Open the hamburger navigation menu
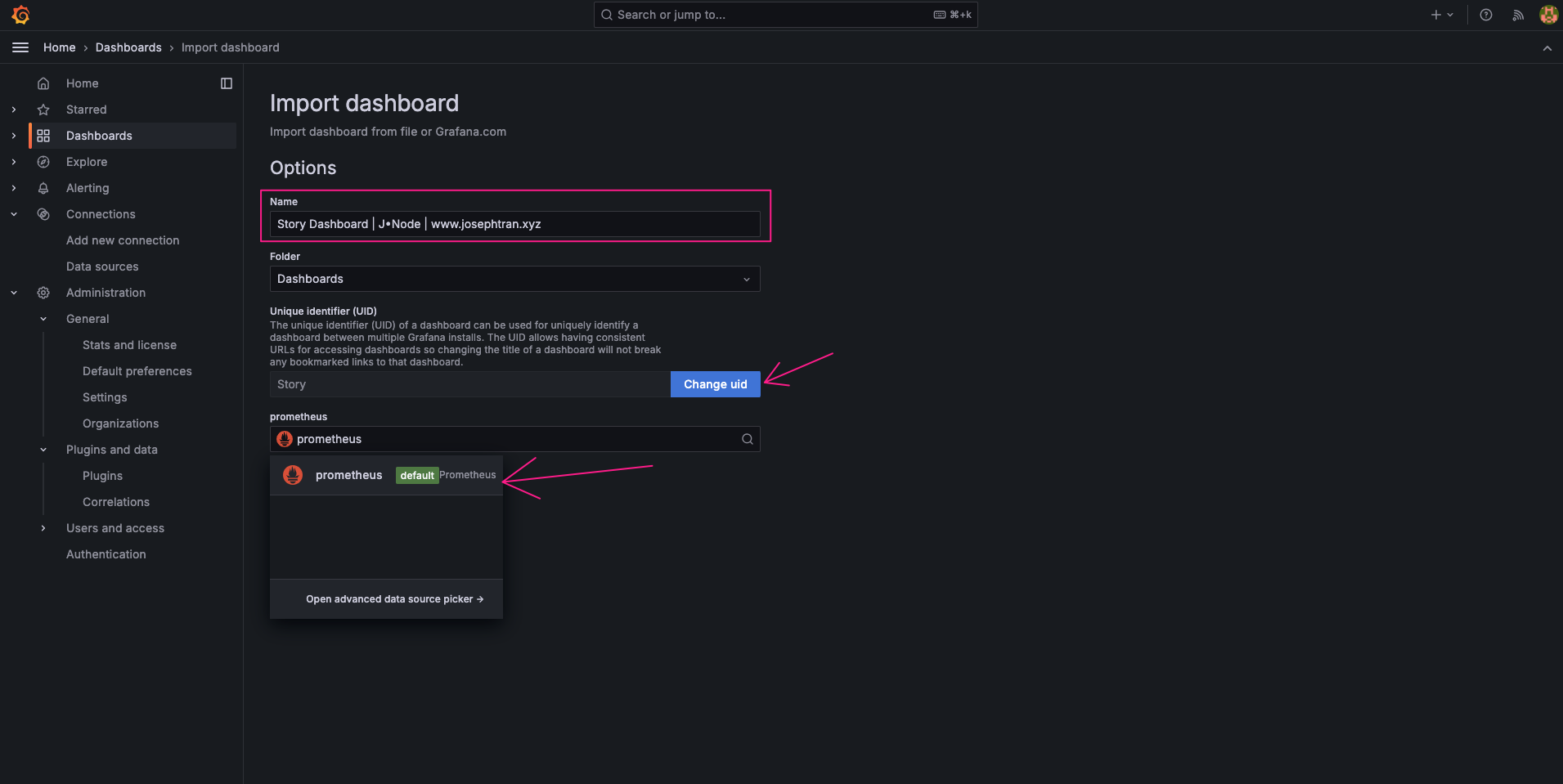Image resolution: width=1563 pixels, height=784 pixels. click(x=20, y=47)
